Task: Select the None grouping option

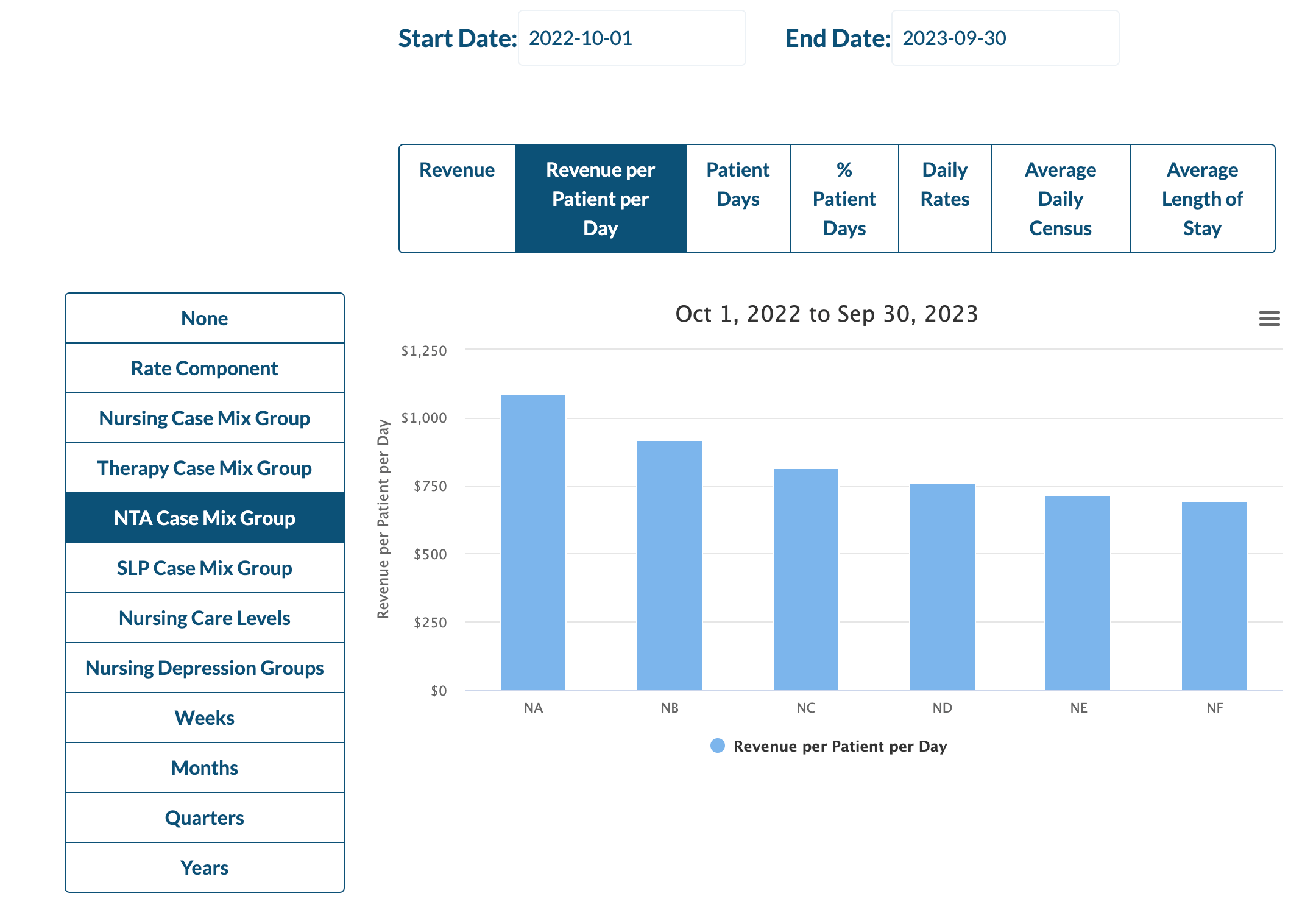Action: tap(205, 319)
